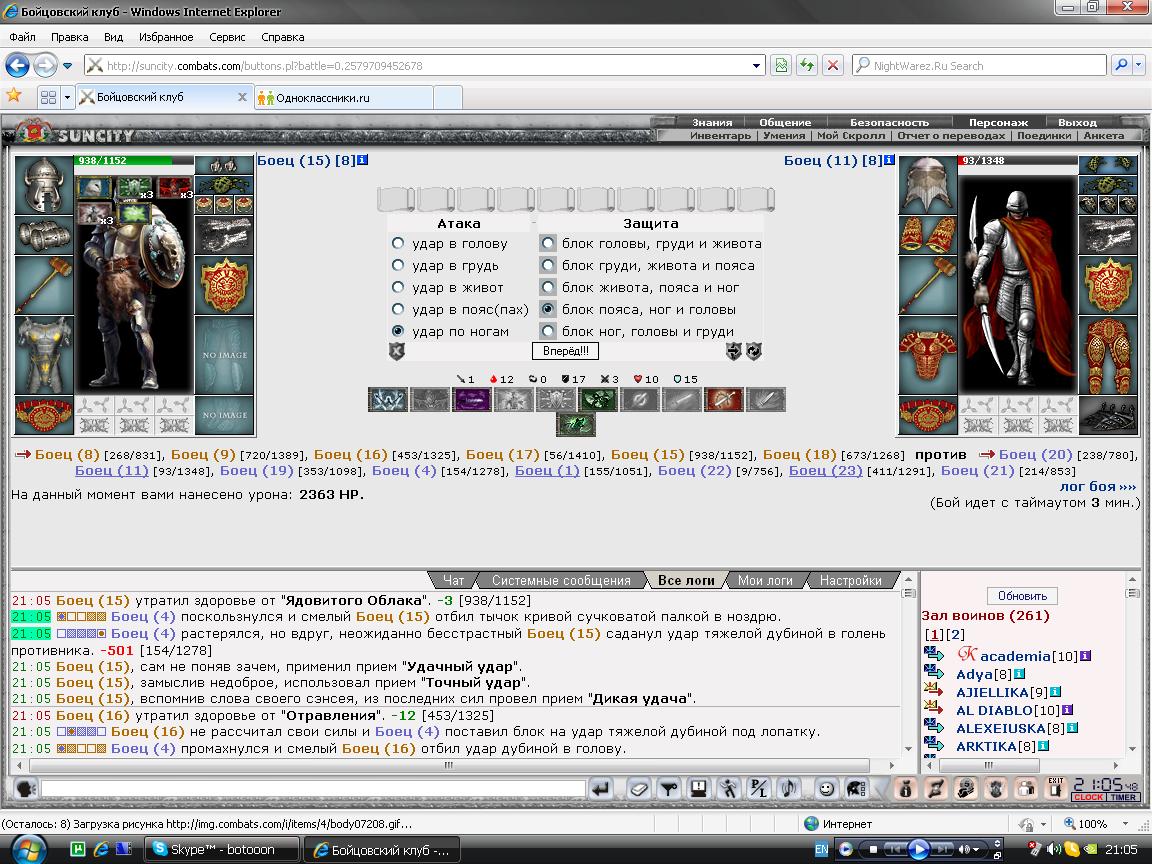The width and height of the screenshot is (1152, 864).
Task: Click the eraser clear chat icon
Action: [639, 789]
